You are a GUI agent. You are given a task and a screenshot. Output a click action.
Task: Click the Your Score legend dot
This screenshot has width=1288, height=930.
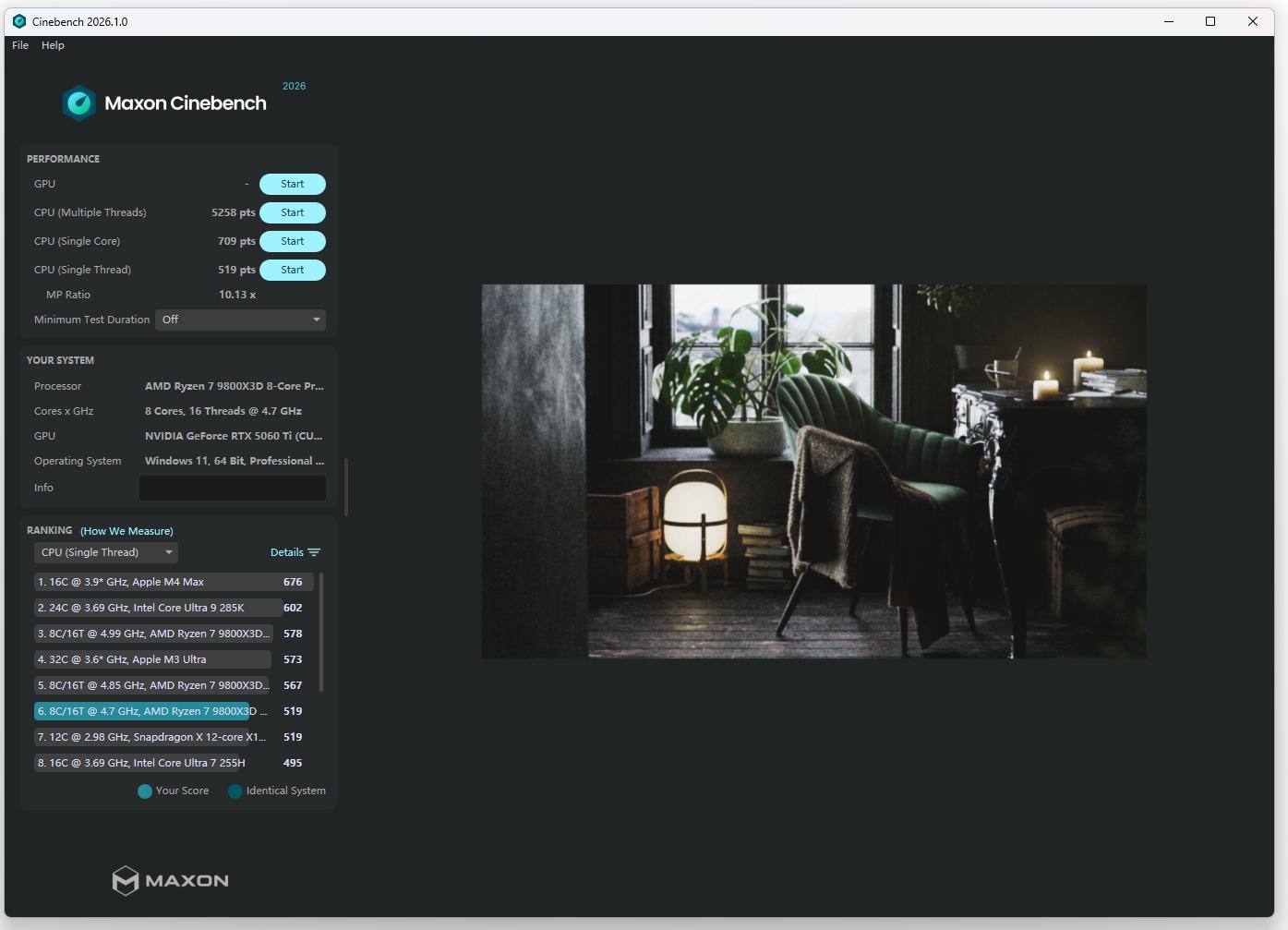coord(145,791)
